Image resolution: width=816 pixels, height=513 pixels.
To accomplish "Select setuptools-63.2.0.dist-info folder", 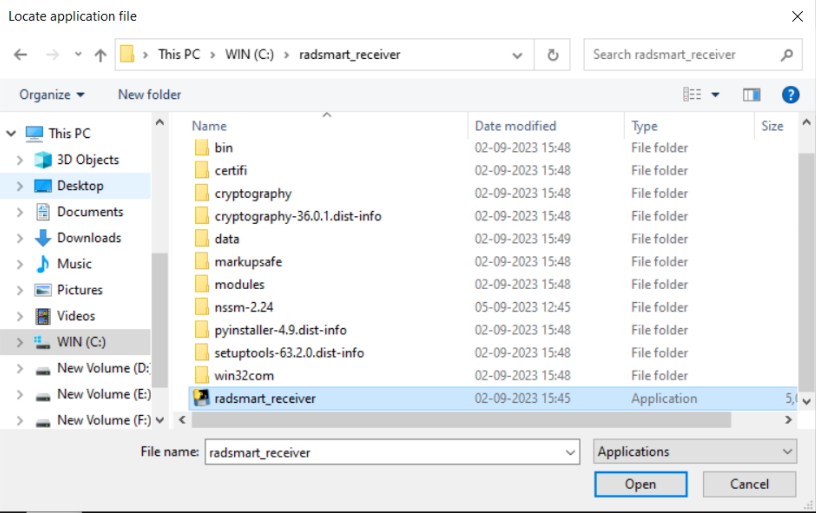I will tap(289, 353).
